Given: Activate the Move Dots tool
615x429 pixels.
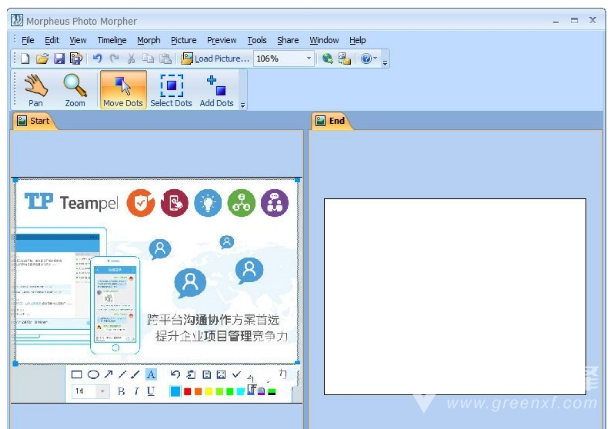Looking at the screenshot, I should pyautogui.click(x=123, y=90).
